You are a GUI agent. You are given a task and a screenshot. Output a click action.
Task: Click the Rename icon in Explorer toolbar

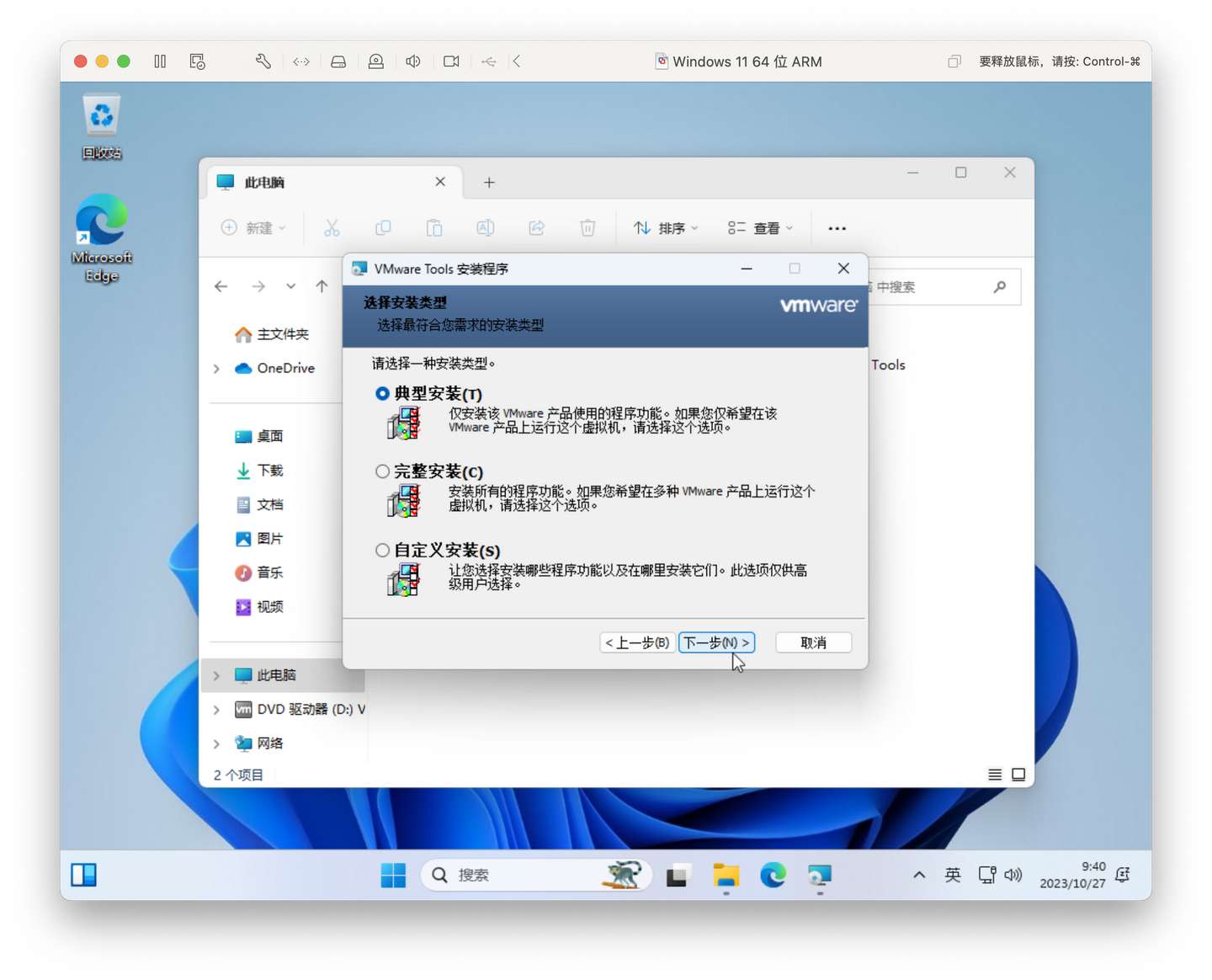486,228
